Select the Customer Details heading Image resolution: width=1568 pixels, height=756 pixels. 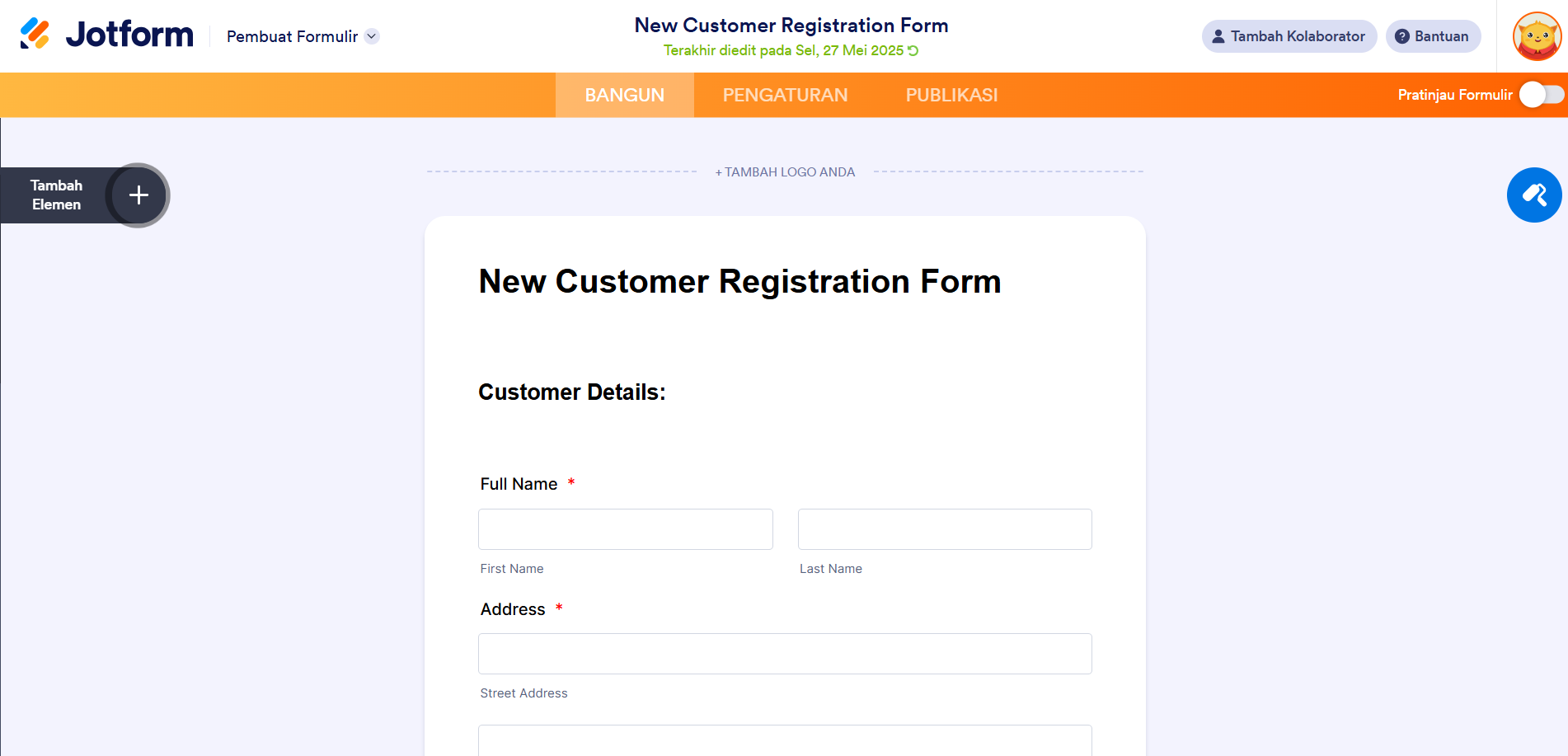(x=572, y=392)
